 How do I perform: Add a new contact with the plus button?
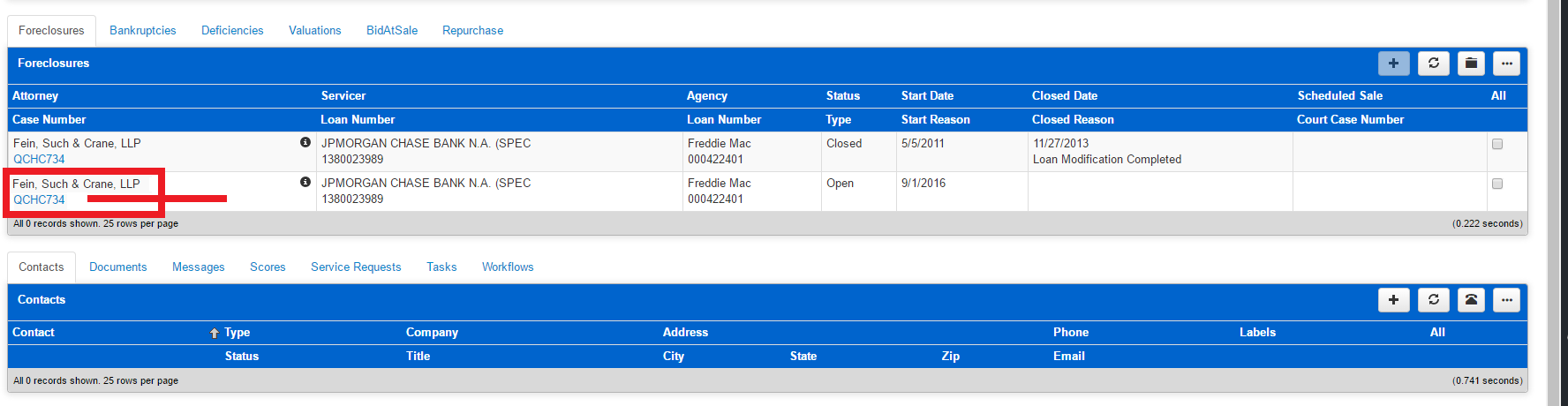[1393, 300]
